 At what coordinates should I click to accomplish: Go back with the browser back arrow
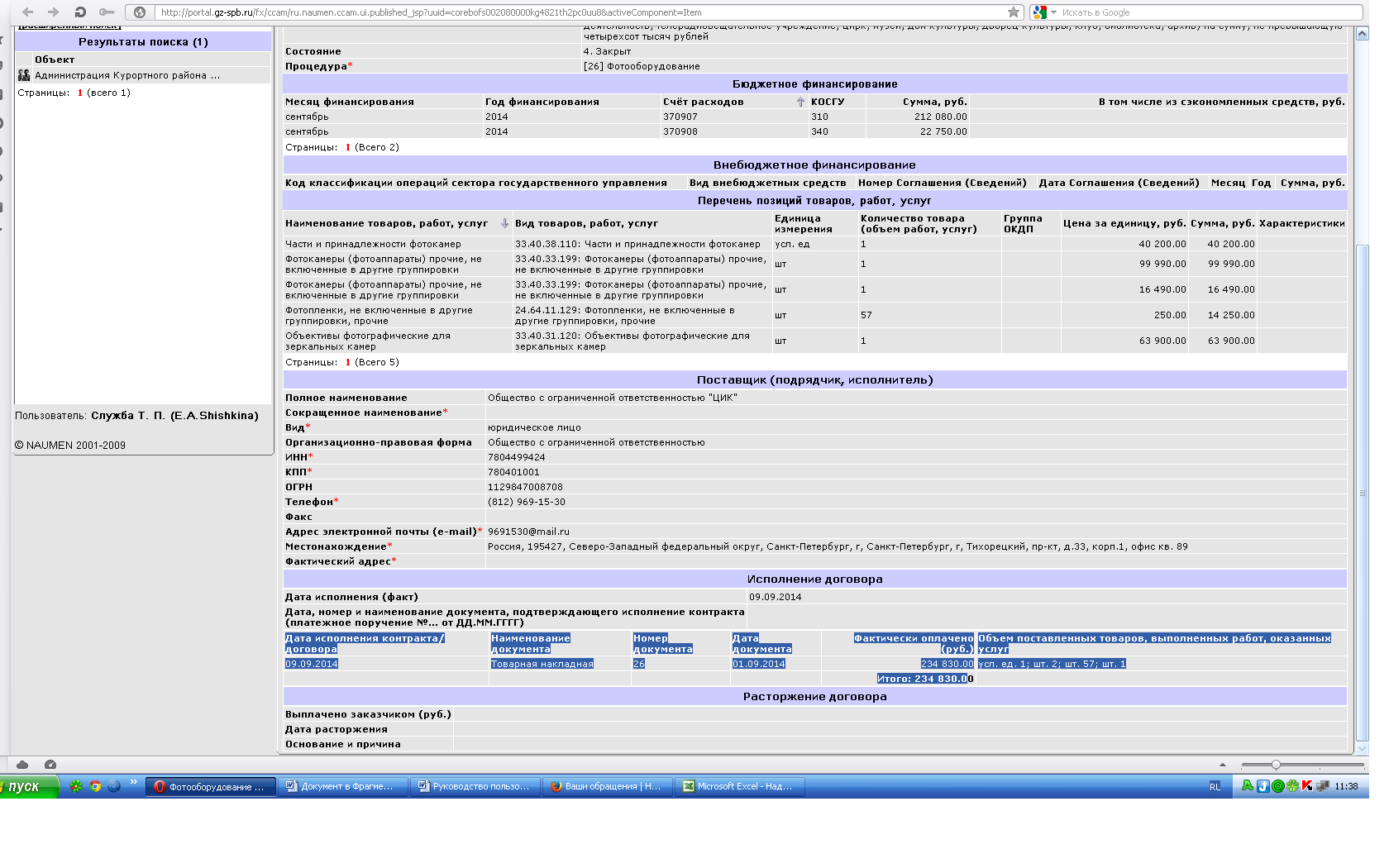27,12
